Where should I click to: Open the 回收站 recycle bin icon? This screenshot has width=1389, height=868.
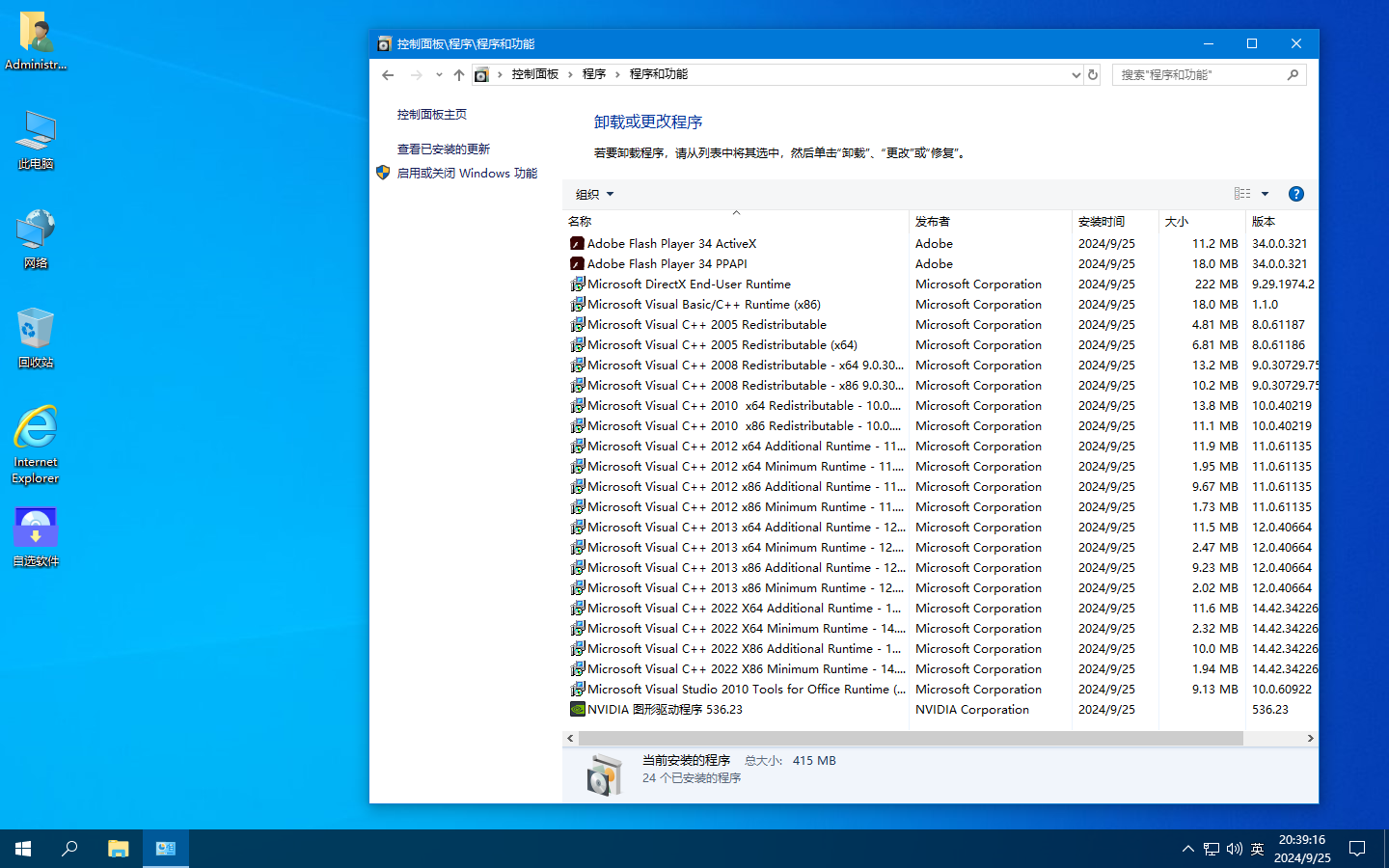[36, 339]
